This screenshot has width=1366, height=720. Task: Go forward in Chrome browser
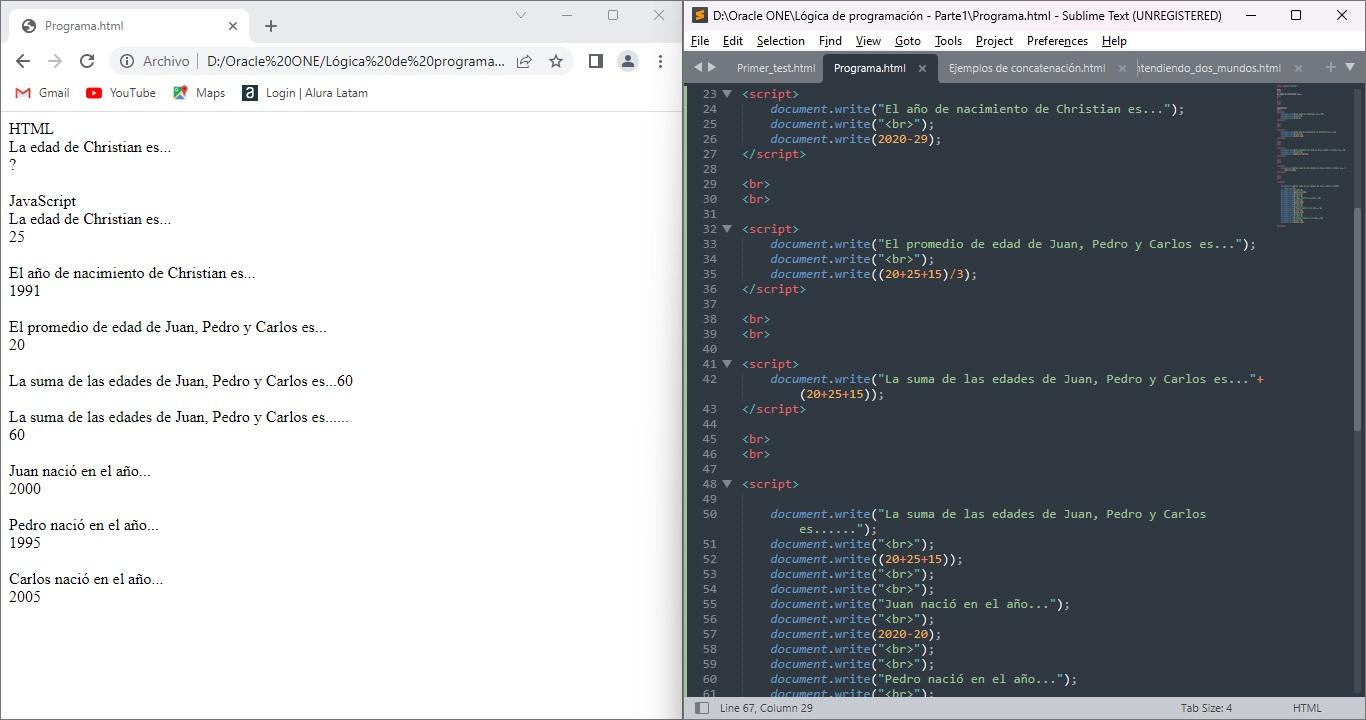tap(55, 61)
